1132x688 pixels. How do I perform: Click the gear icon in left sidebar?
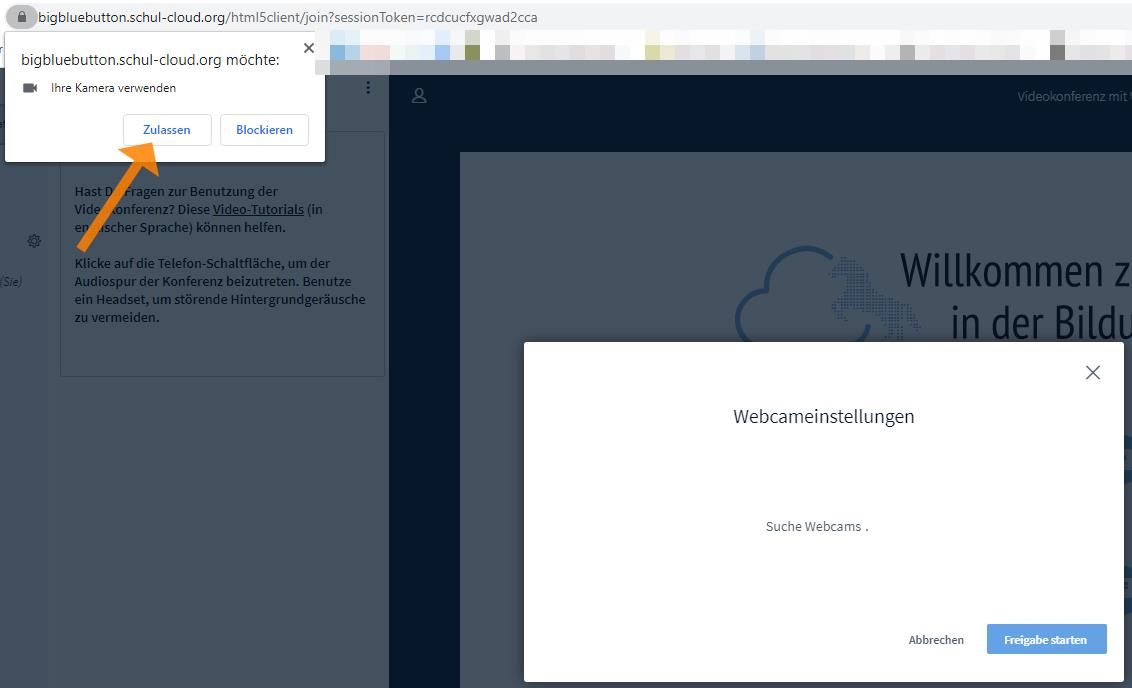(x=34, y=241)
